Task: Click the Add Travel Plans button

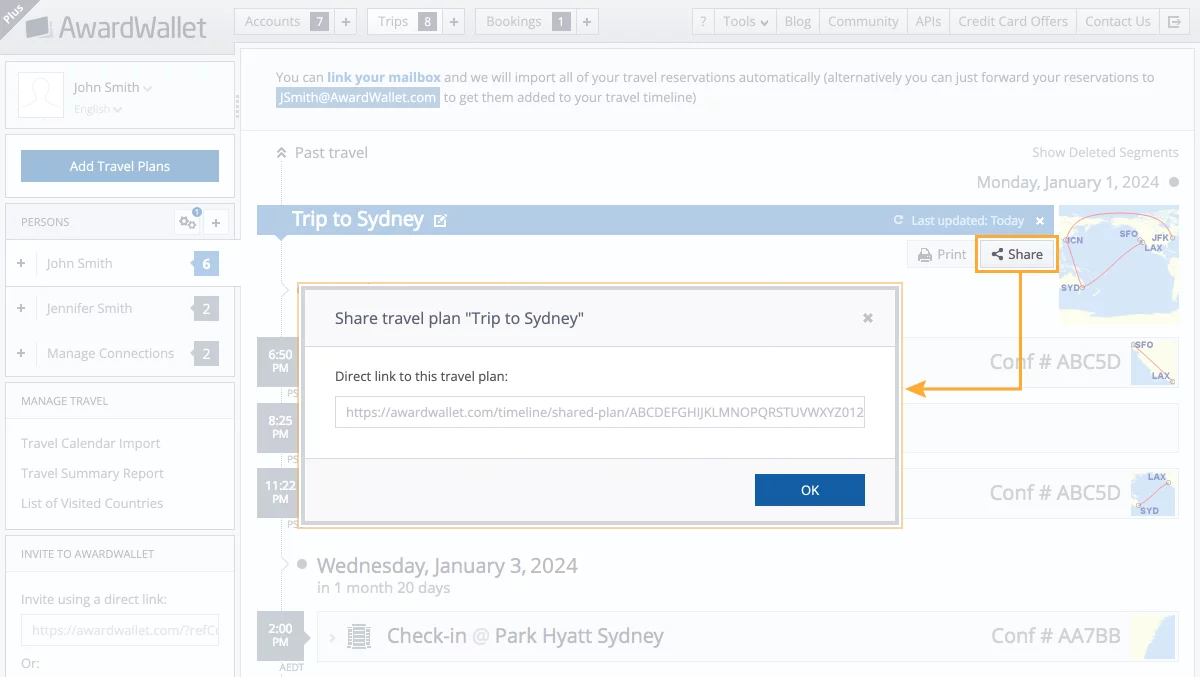Action: coord(120,166)
